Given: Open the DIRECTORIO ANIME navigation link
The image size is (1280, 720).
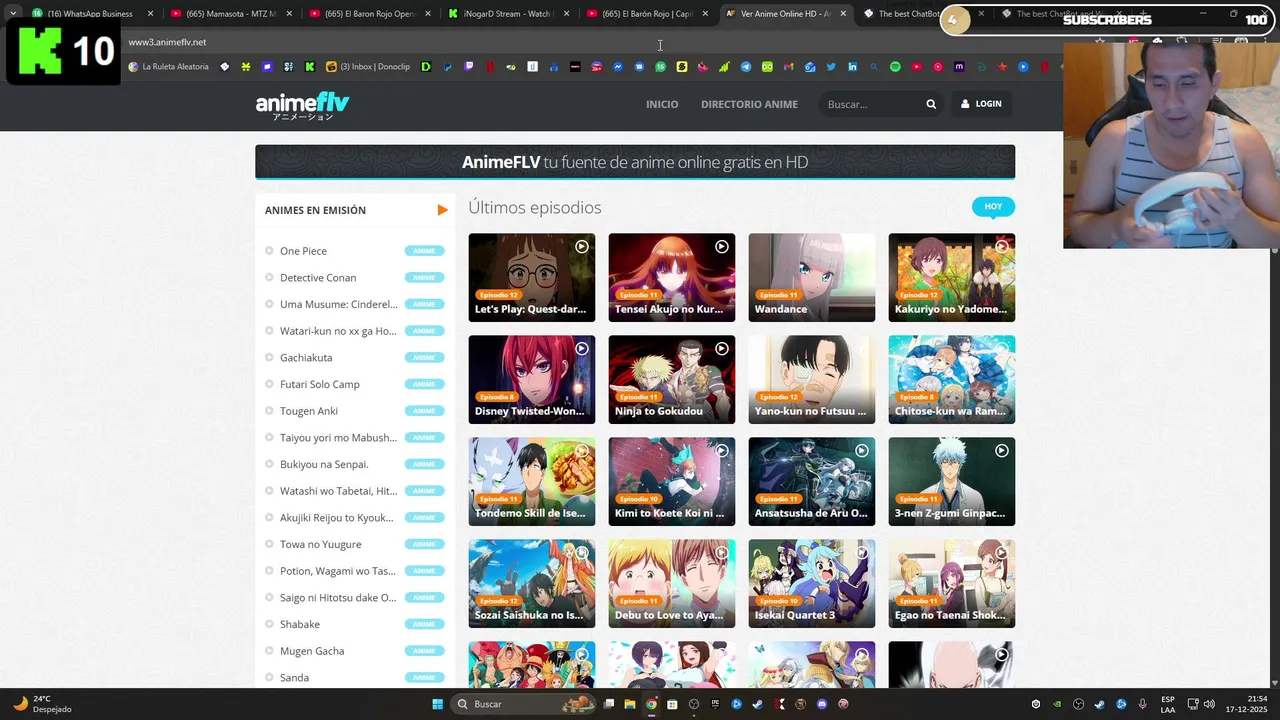Looking at the screenshot, I should tap(749, 104).
